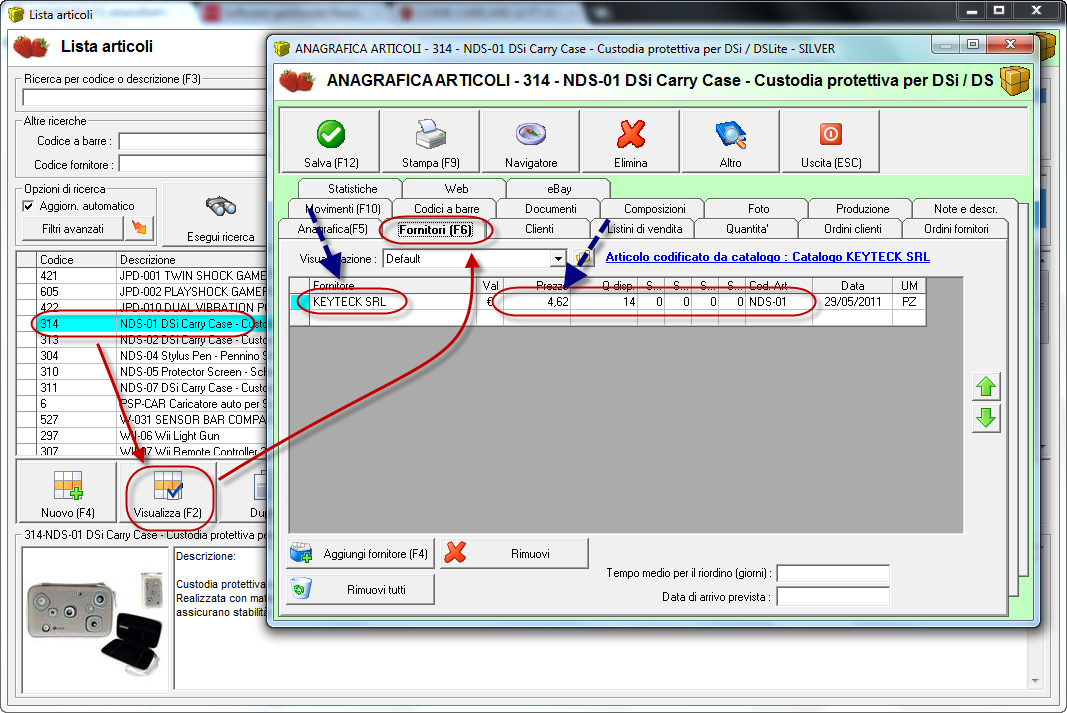Open the Listini di vendita tab
Image resolution: width=1067 pixels, height=713 pixels.
coord(644,229)
